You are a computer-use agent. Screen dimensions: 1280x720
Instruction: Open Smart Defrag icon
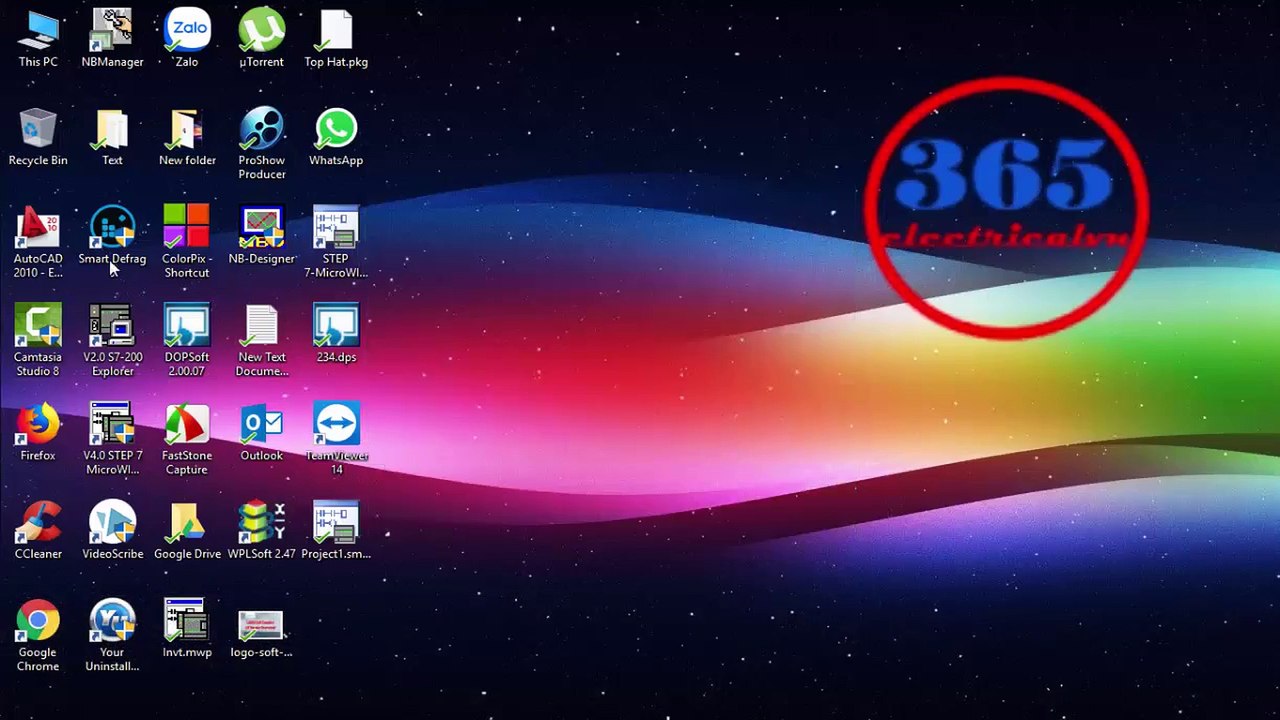[x=112, y=236]
